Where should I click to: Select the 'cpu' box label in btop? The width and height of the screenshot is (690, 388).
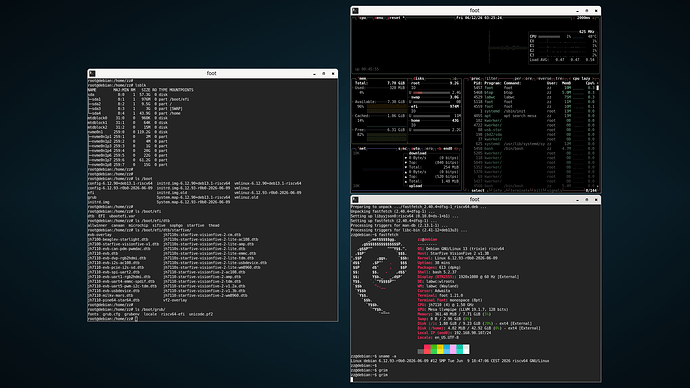[x=363, y=18]
